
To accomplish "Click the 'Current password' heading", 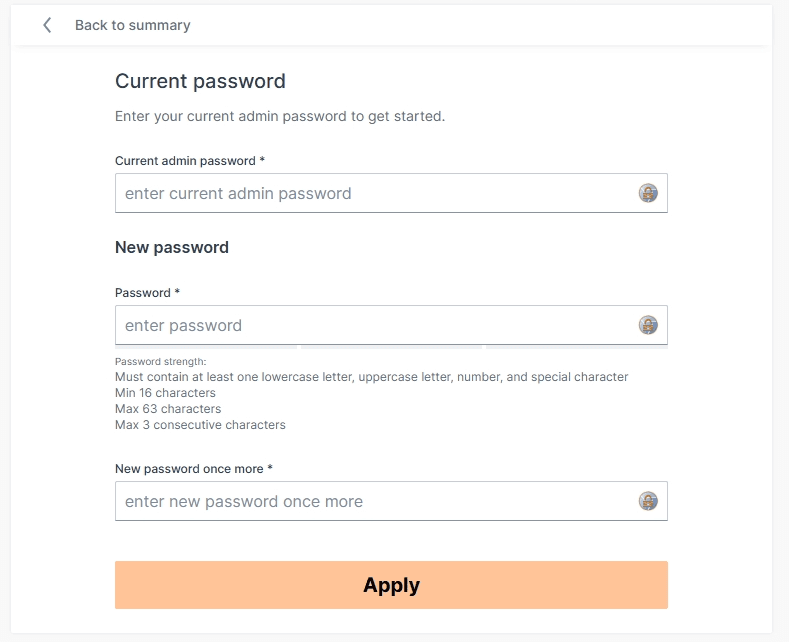I will (200, 81).
